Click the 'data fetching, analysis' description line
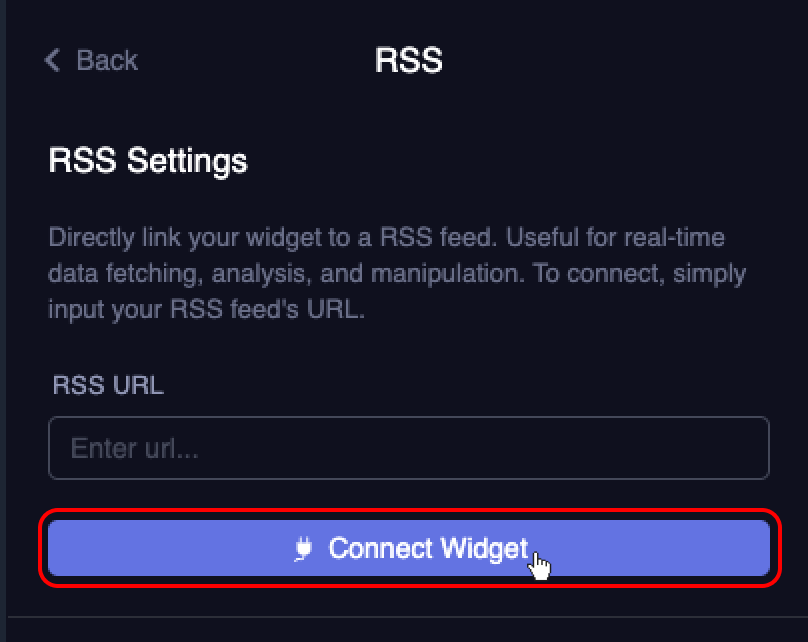 pyautogui.click(x=396, y=274)
